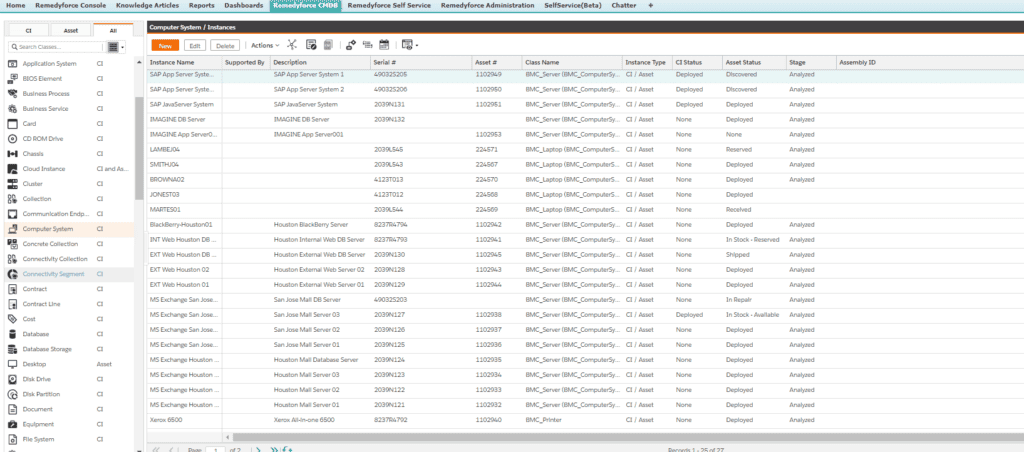Viewport: 1024px width, 452px height.
Task: Select the Xerox 6500 instance row
Action: 585,420
